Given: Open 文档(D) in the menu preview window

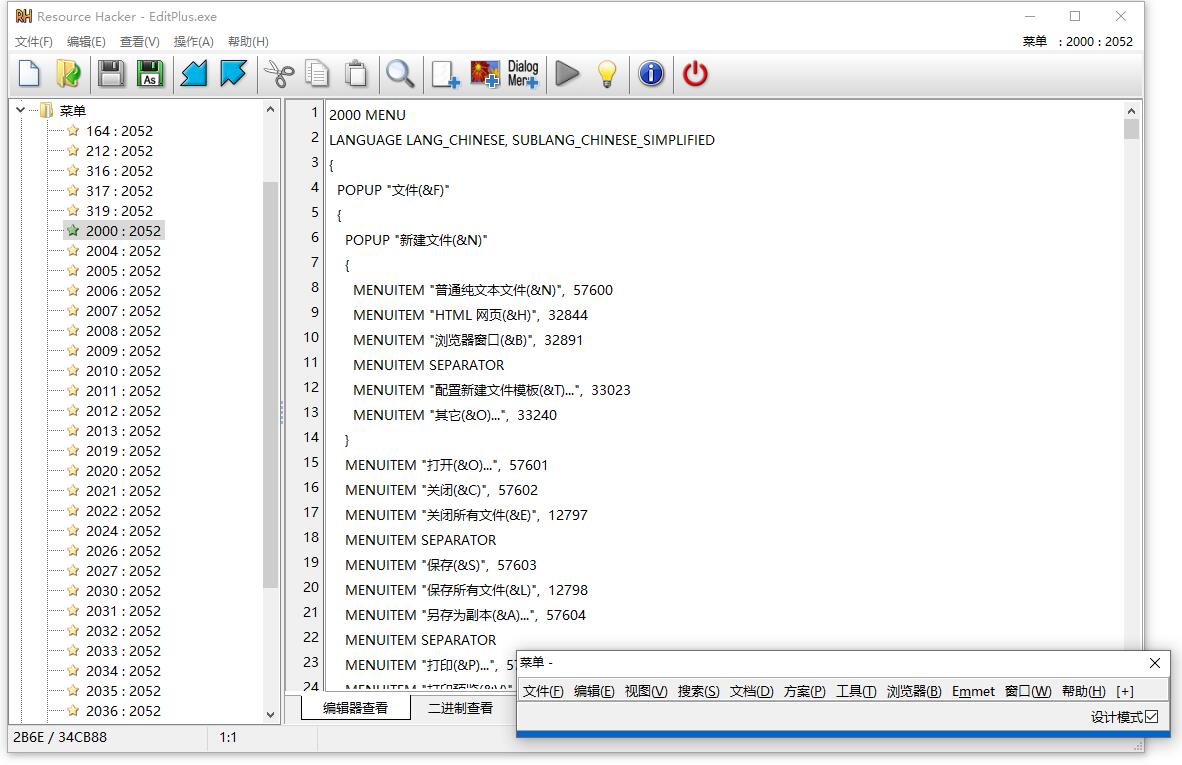Looking at the screenshot, I should point(751,691).
